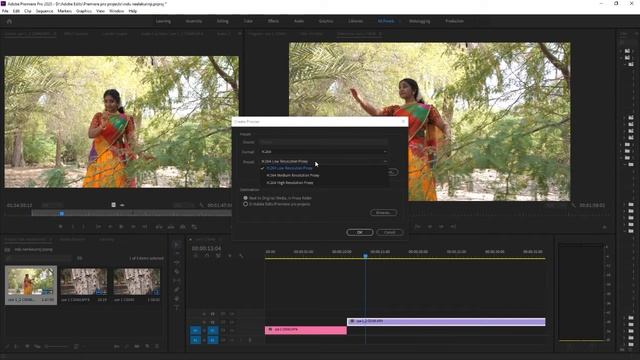Click Insert button in Source monitor
This screenshot has height=360, width=640.
coord(159,227)
